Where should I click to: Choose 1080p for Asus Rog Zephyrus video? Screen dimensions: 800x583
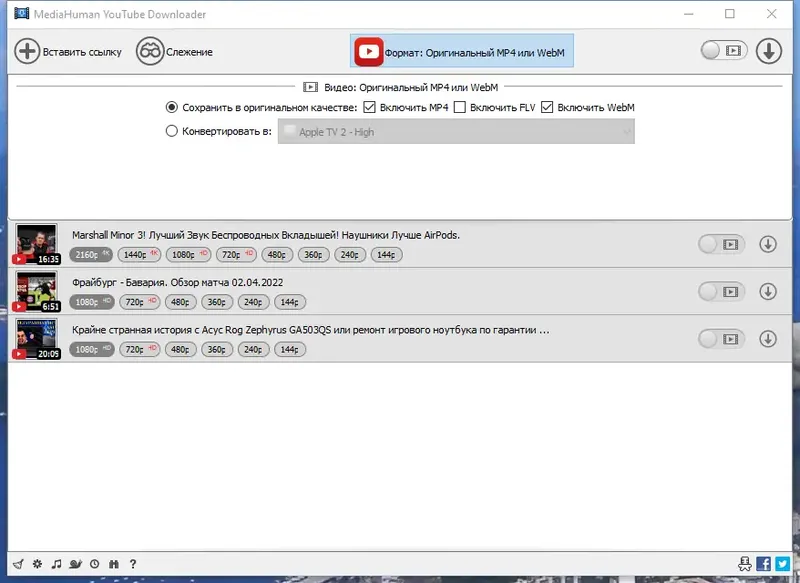pos(92,349)
